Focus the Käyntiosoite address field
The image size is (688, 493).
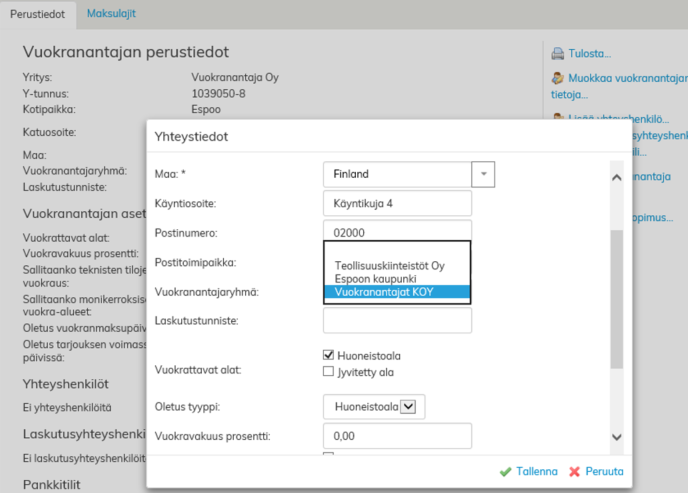(397, 204)
